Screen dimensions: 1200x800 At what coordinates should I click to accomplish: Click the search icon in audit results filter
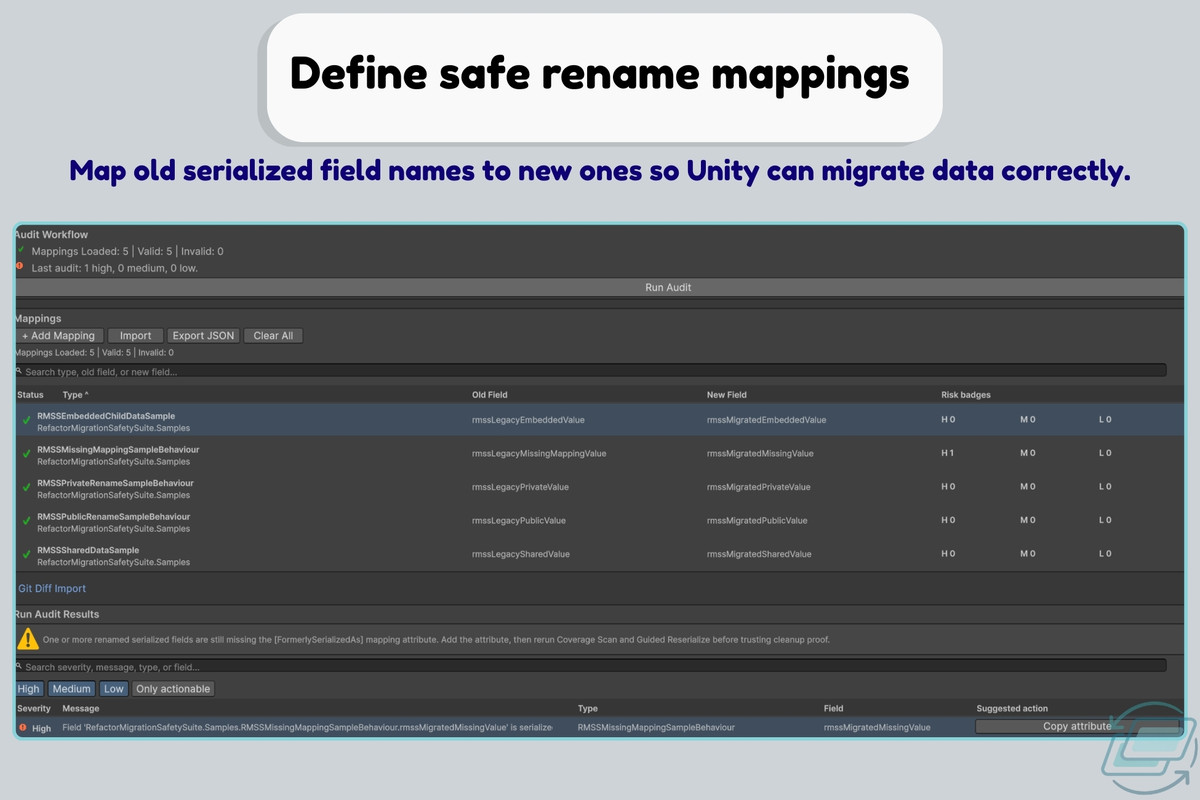click(x=19, y=665)
